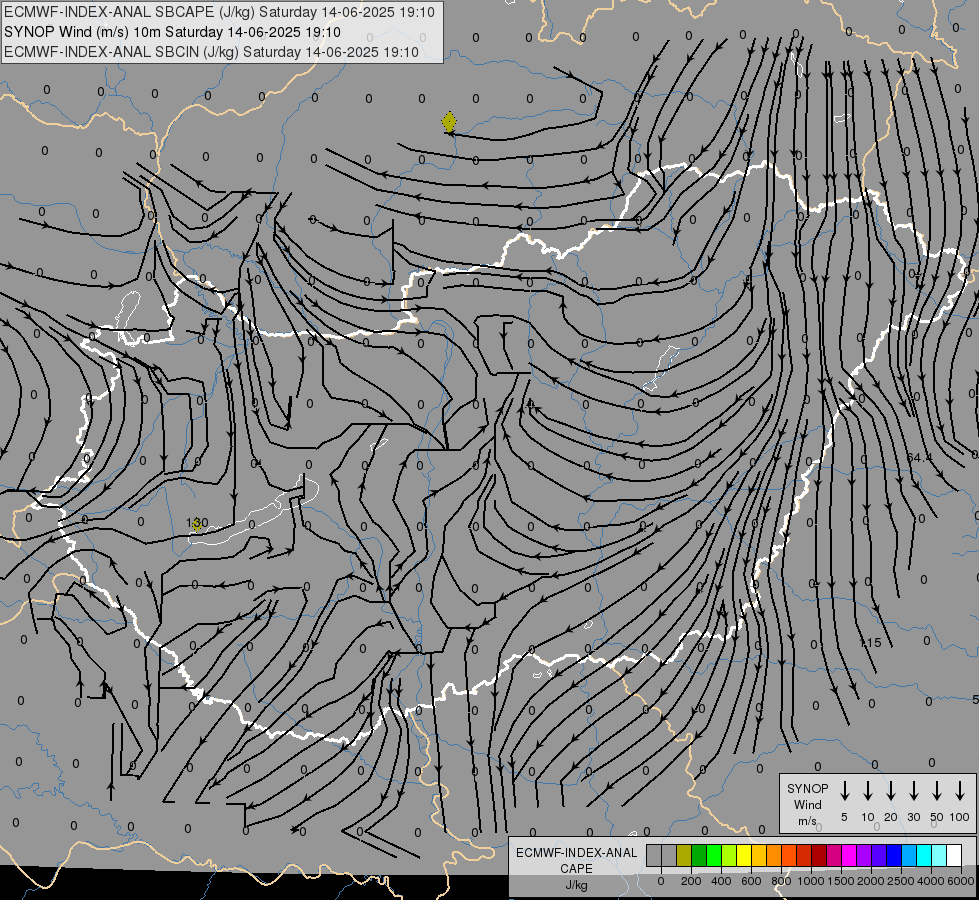Pick the white 6000 J/kg swatch
The width and height of the screenshot is (979, 900).
(x=954, y=855)
